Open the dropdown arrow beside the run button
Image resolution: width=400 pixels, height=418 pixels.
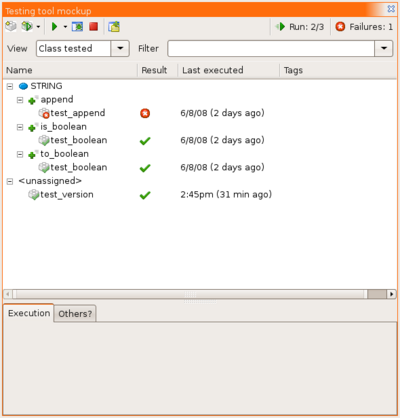[x=65, y=27]
